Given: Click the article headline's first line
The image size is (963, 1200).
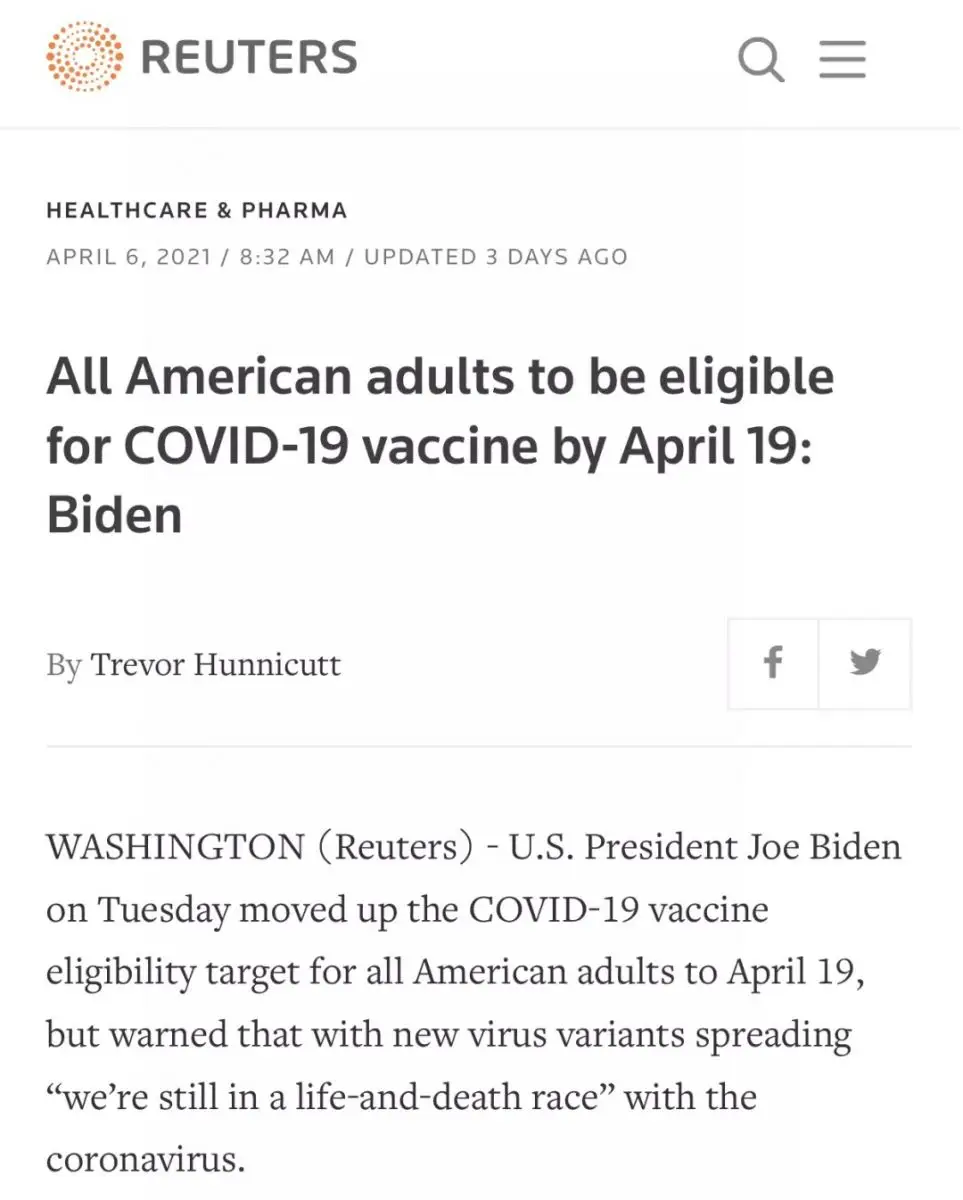Looking at the screenshot, I should click(x=440, y=378).
